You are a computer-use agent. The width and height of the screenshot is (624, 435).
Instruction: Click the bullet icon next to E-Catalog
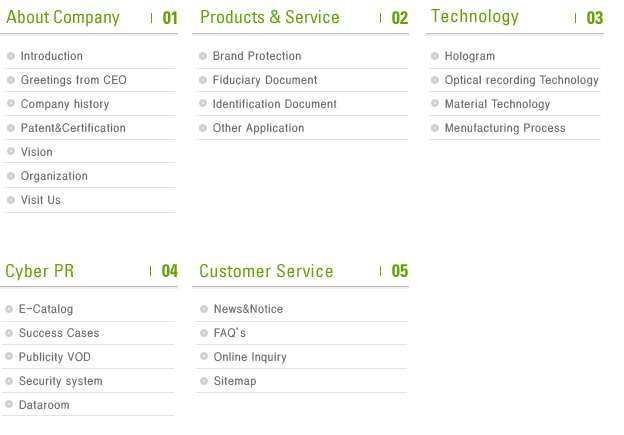coord(9,309)
